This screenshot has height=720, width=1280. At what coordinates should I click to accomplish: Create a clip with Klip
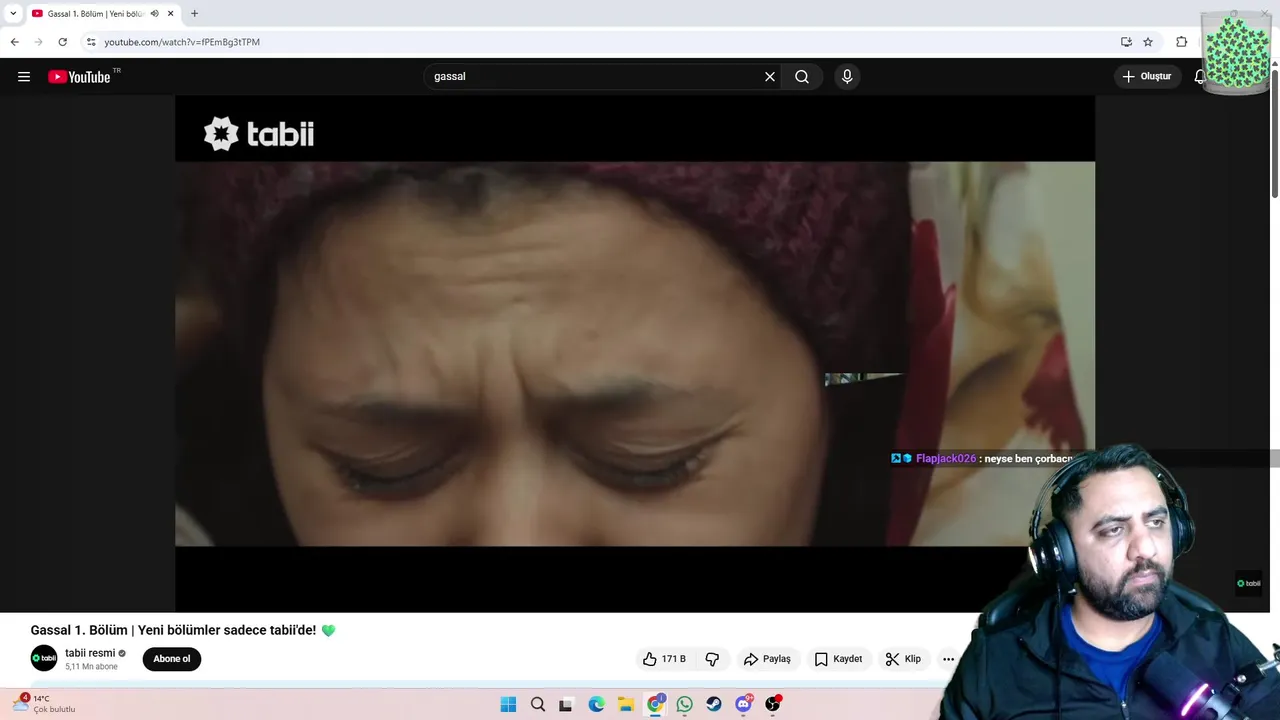pyautogui.click(x=903, y=659)
